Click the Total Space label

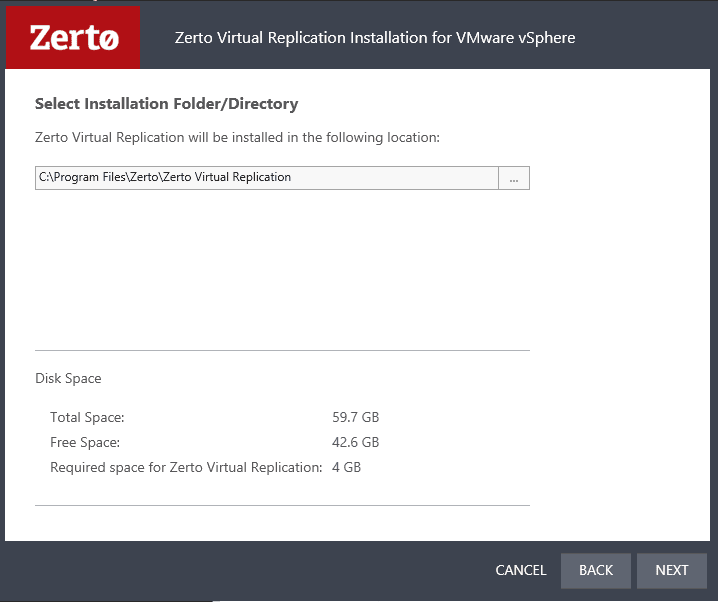pyautogui.click(x=87, y=417)
